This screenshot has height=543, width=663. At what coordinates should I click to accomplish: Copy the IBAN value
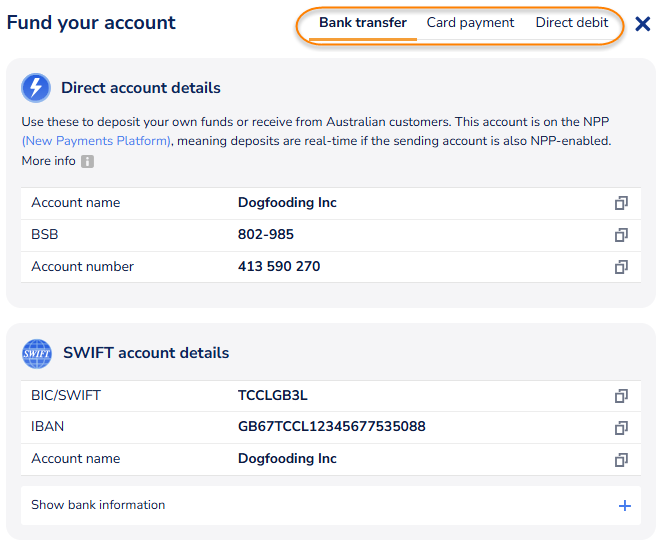coord(621,428)
